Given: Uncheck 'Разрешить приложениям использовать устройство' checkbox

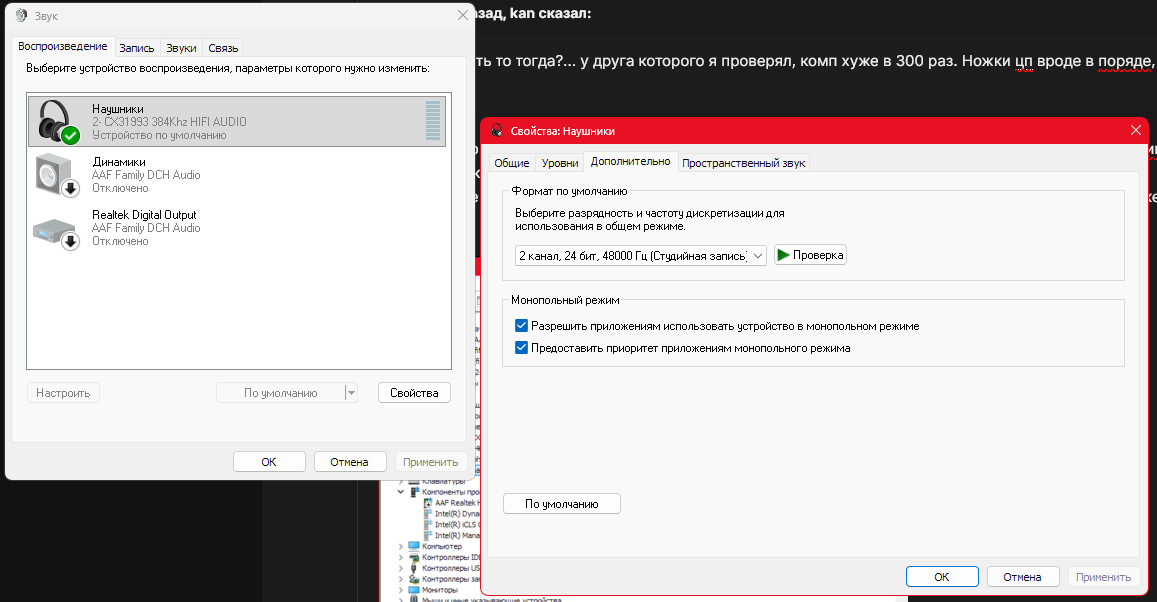Looking at the screenshot, I should [x=521, y=326].
